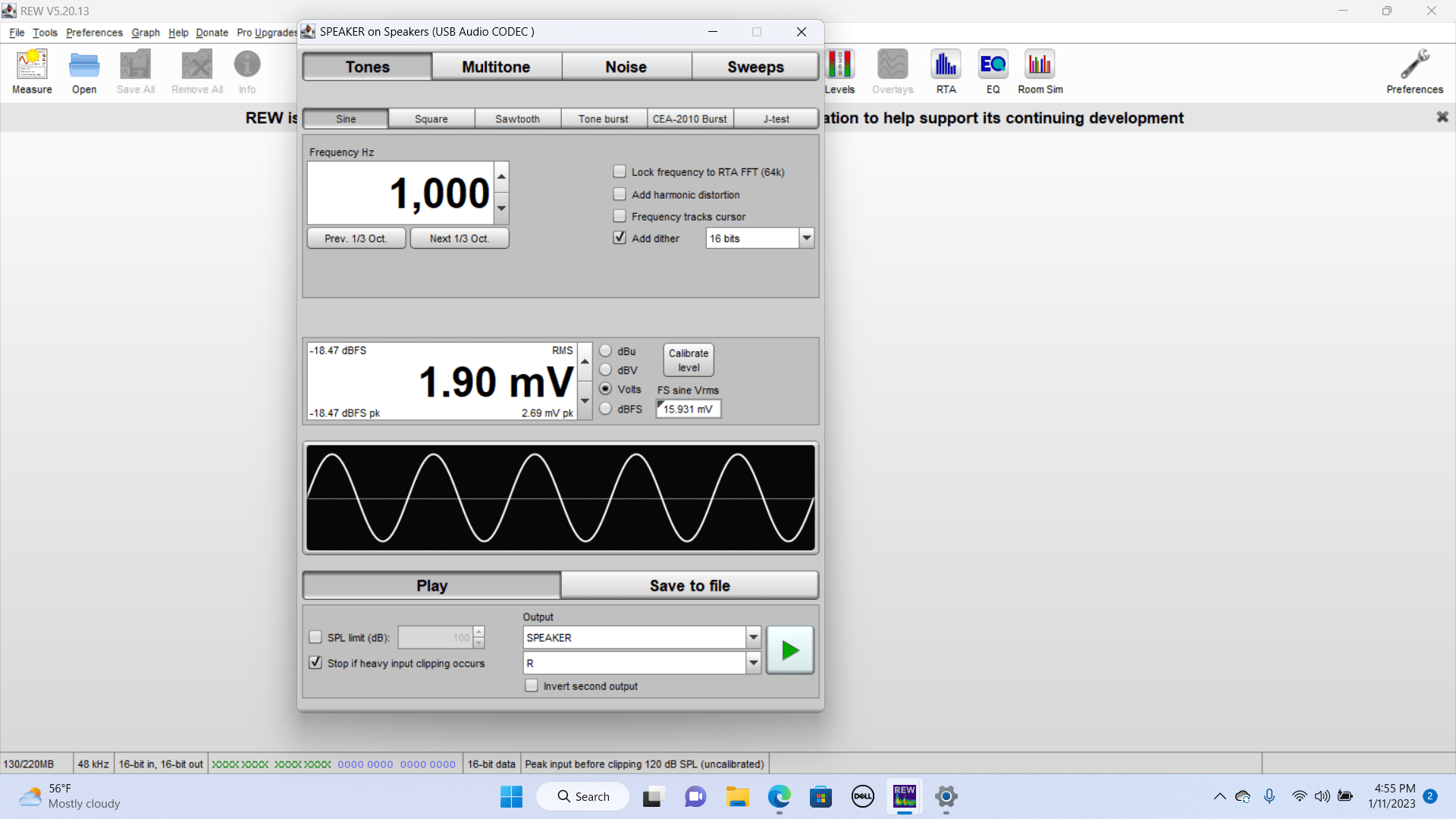Viewport: 1456px width, 819px height.
Task: Open Task View from the taskbar
Action: (652, 796)
